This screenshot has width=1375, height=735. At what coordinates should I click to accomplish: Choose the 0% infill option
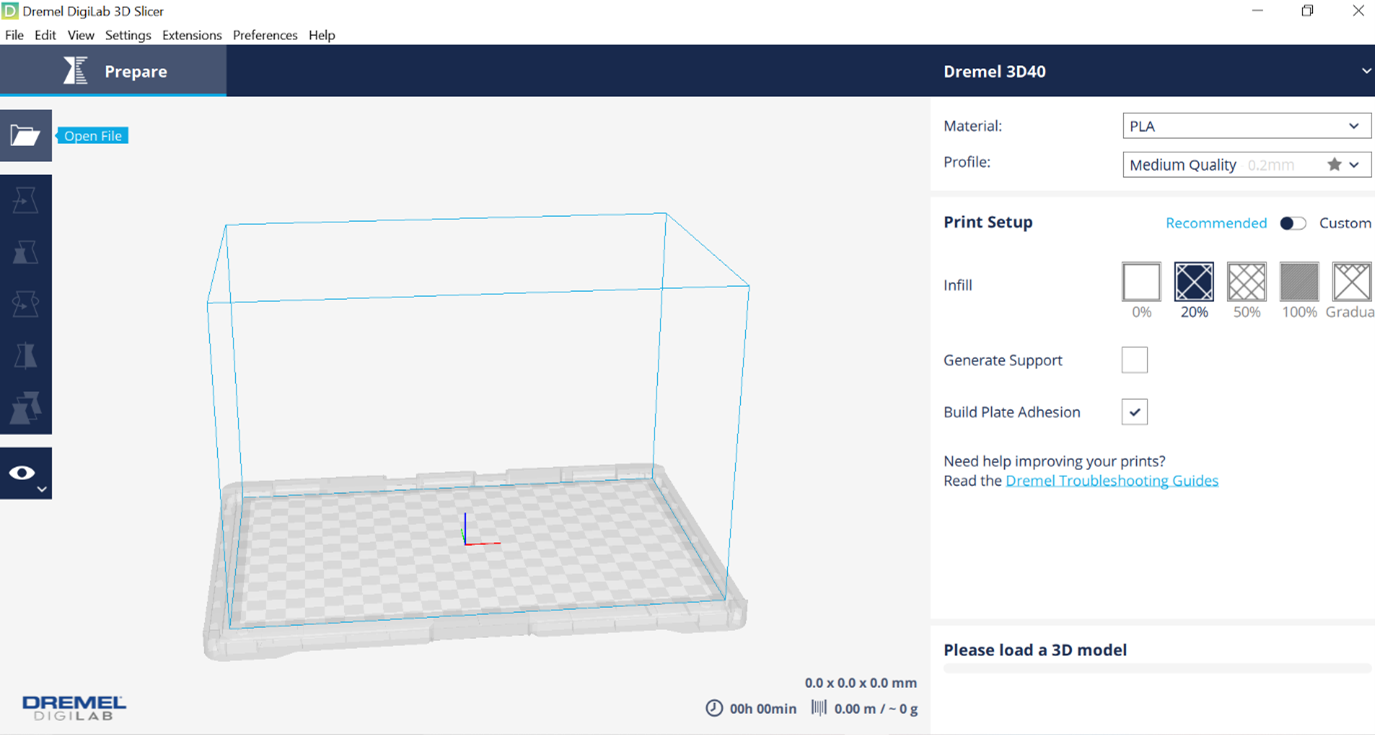coord(1141,282)
